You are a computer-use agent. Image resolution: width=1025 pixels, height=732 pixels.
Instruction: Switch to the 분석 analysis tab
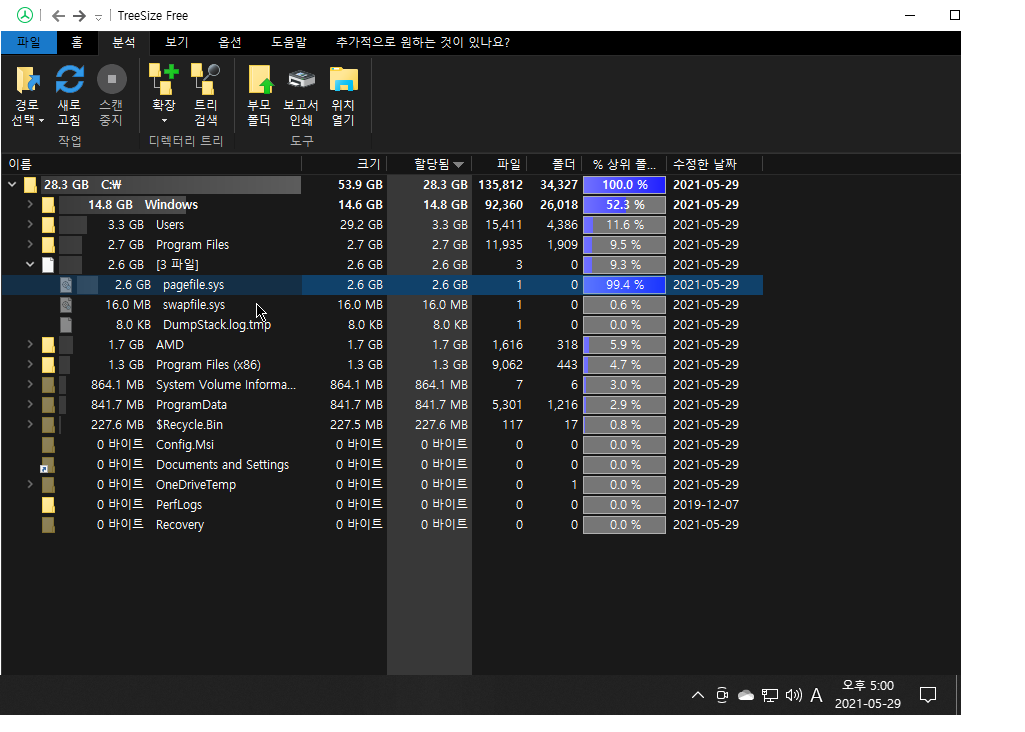(x=124, y=42)
